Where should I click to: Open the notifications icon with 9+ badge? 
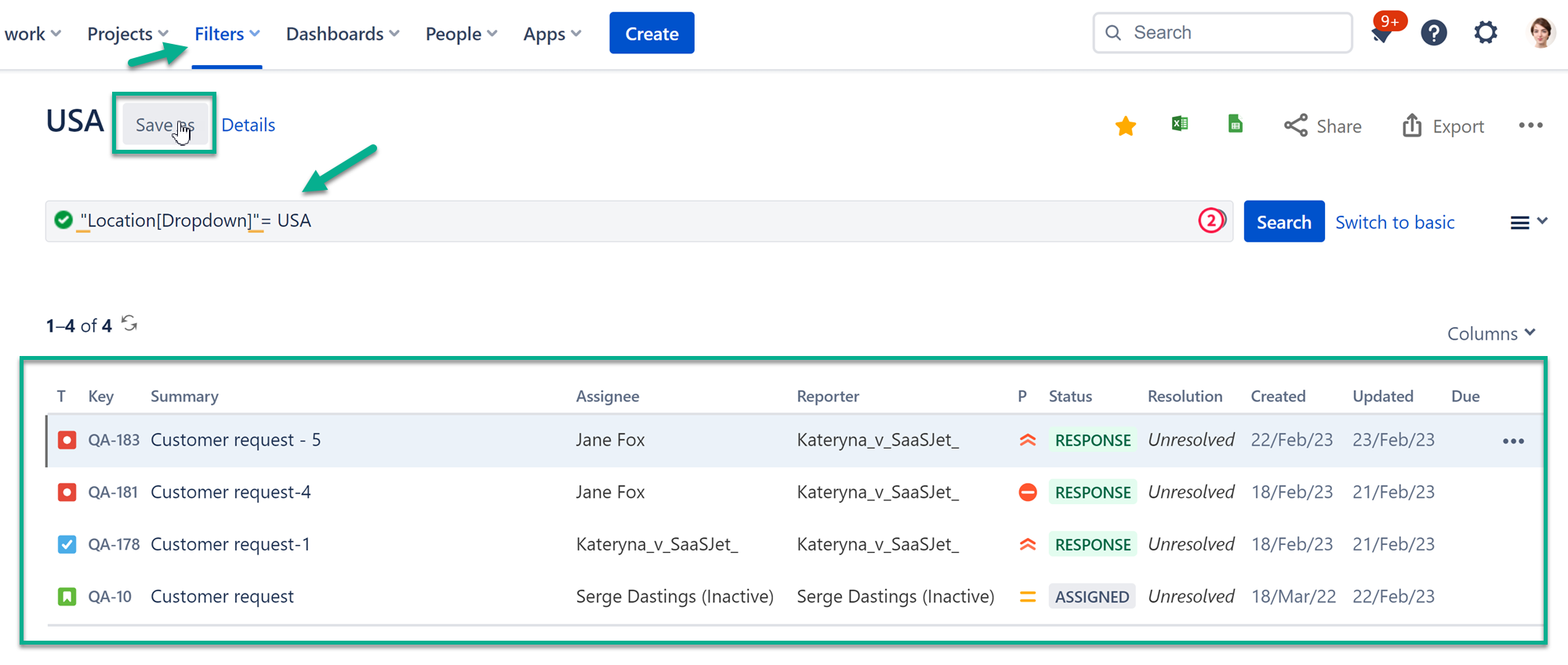pos(1382,34)
